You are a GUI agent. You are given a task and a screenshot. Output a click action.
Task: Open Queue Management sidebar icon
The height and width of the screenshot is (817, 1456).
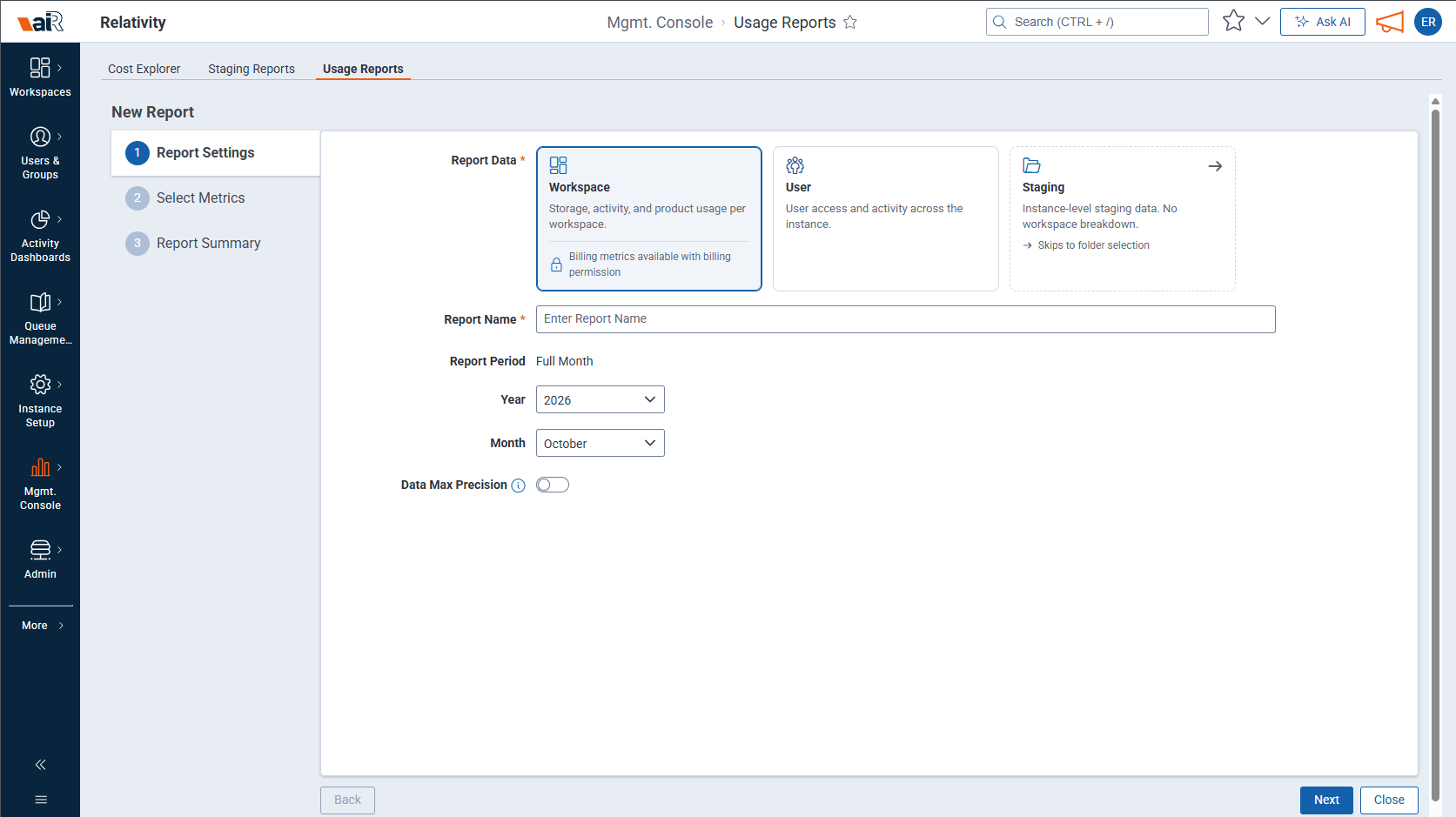[40, 302]
